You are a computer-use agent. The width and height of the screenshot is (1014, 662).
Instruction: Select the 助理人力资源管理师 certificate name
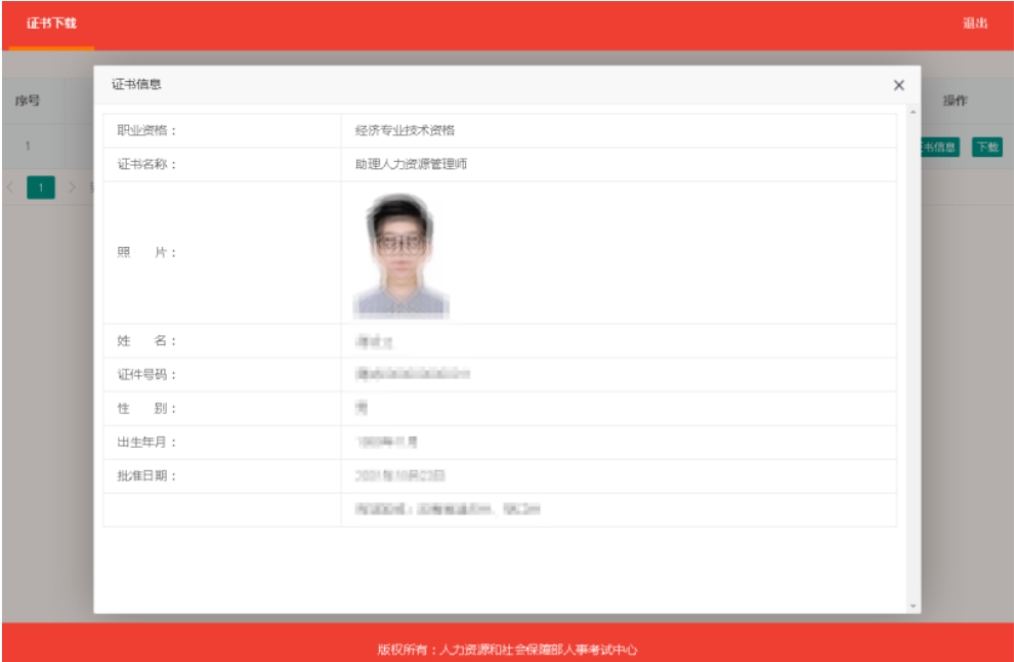point(410,164)
